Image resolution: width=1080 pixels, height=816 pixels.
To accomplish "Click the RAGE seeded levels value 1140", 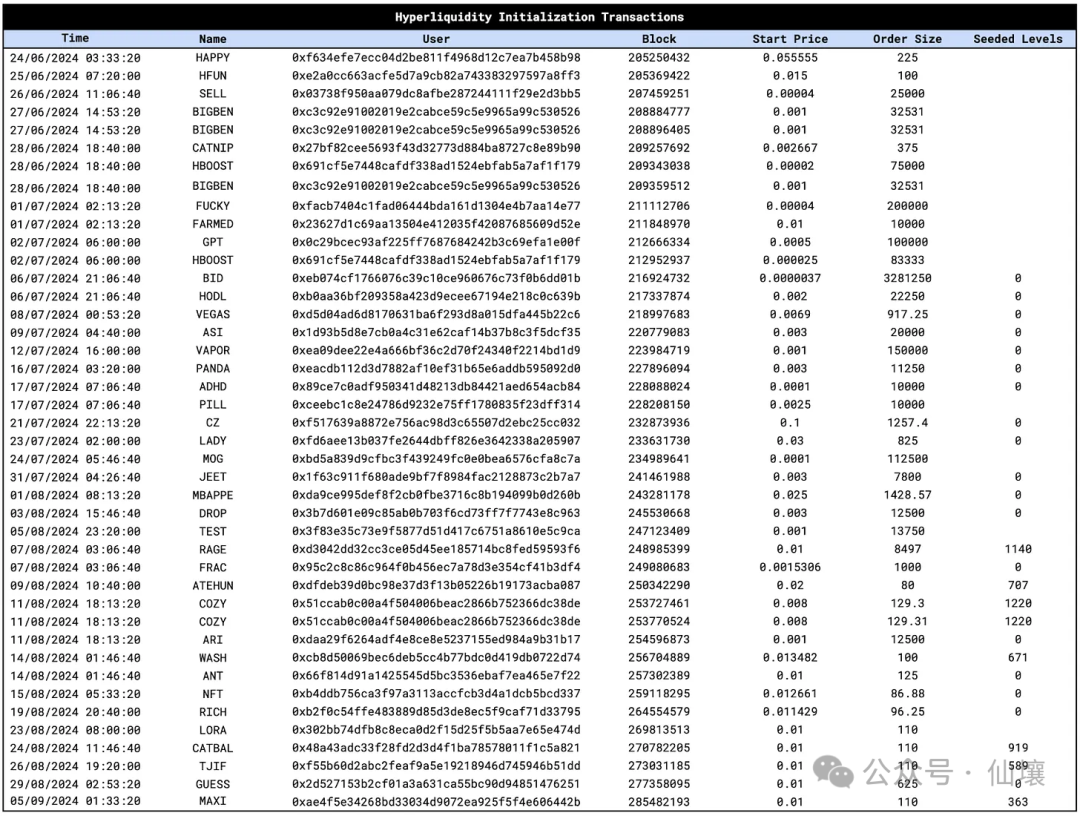I will [1018, 549].
